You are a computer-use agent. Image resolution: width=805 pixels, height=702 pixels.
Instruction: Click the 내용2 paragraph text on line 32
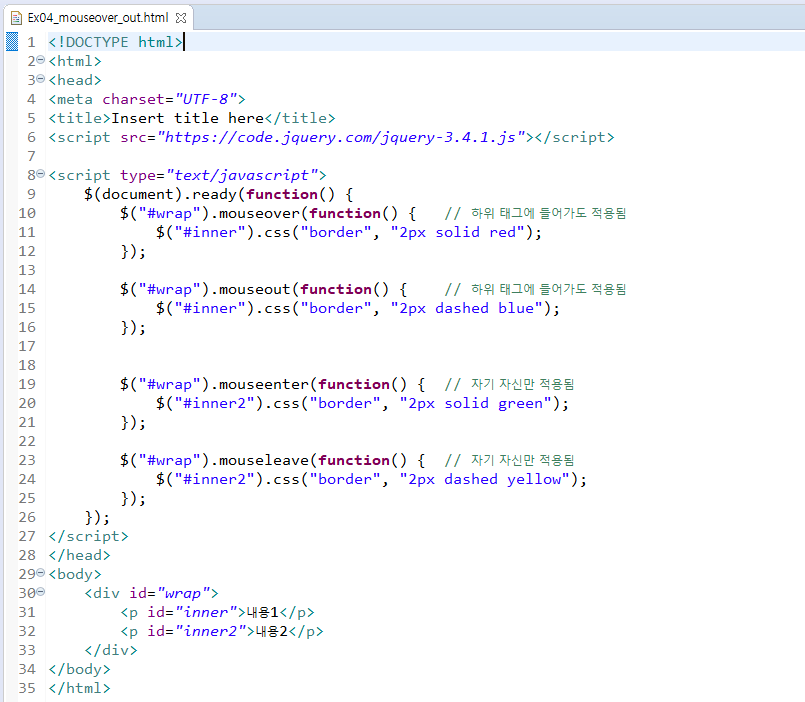(272, 631)
